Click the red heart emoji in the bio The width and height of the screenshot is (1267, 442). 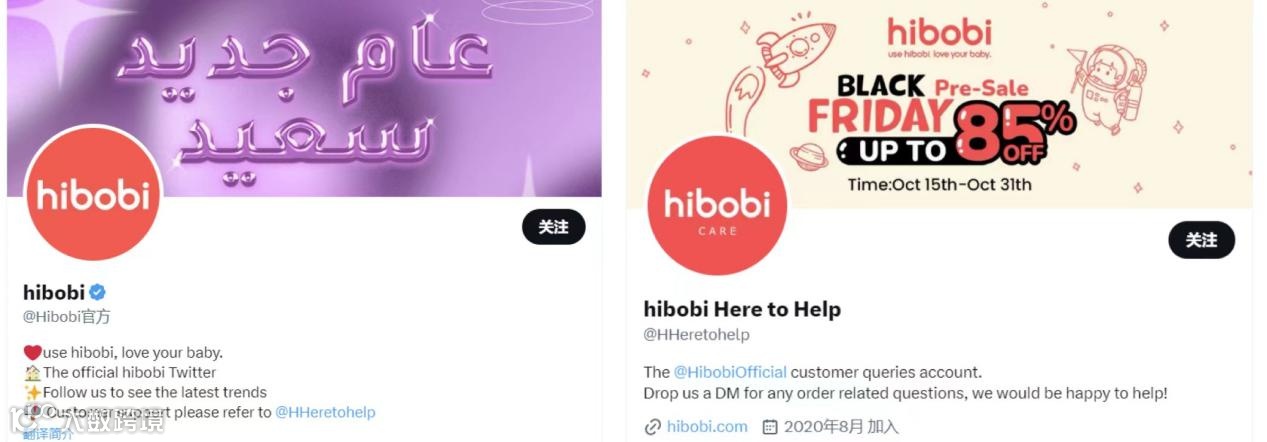pyautogui.click(x=32, y=352)
